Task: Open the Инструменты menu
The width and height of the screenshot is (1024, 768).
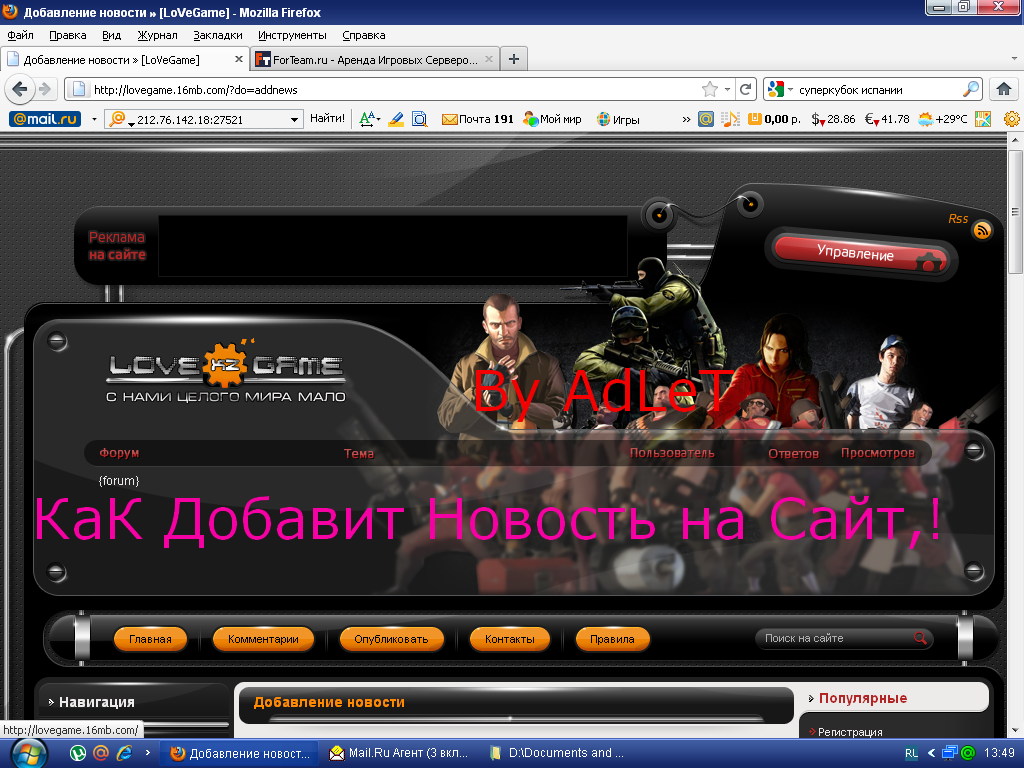Action: [292, 35]
